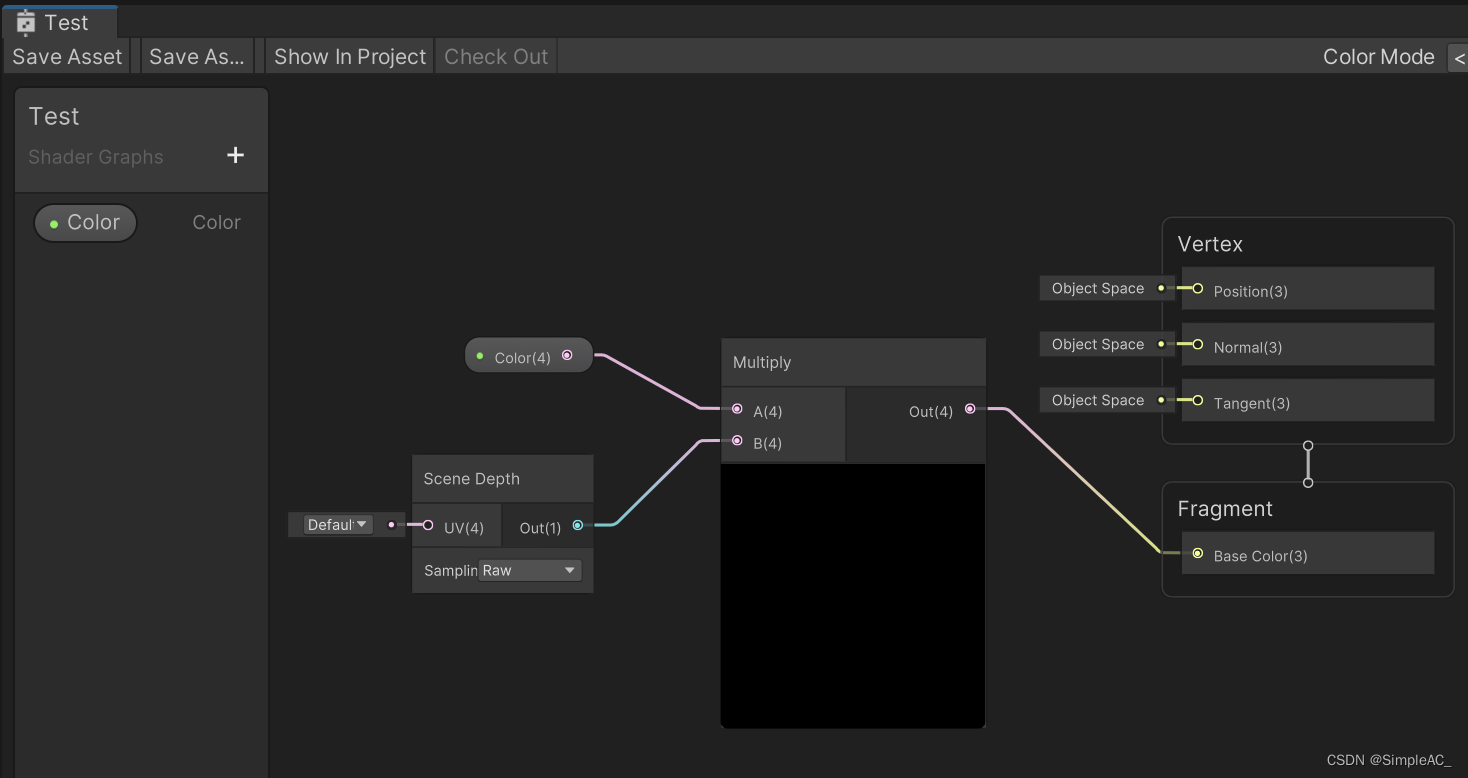Click the Scene Depth Out(1) output port
Viewport: 1468px width, 778px height.
578,525
